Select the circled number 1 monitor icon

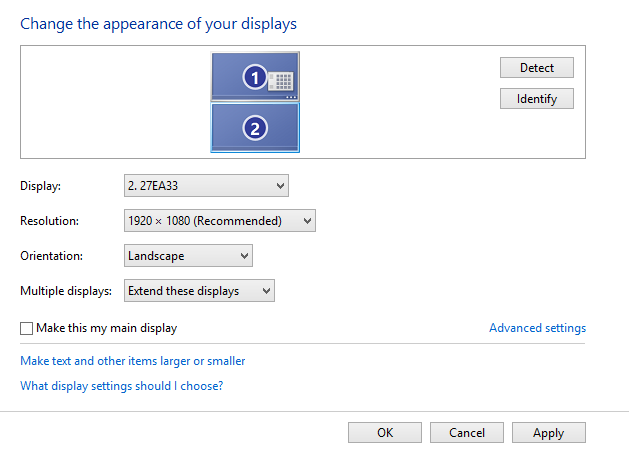(255, 77)
